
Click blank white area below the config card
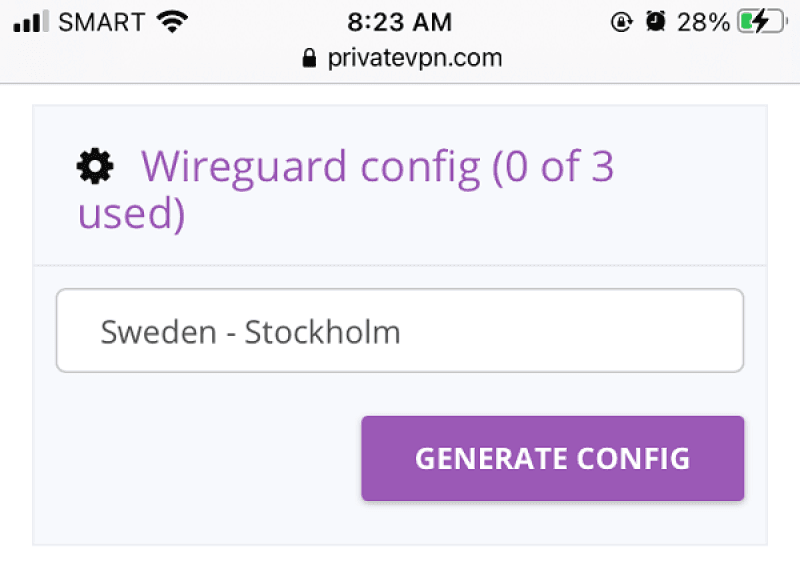[x=400, y=556]
